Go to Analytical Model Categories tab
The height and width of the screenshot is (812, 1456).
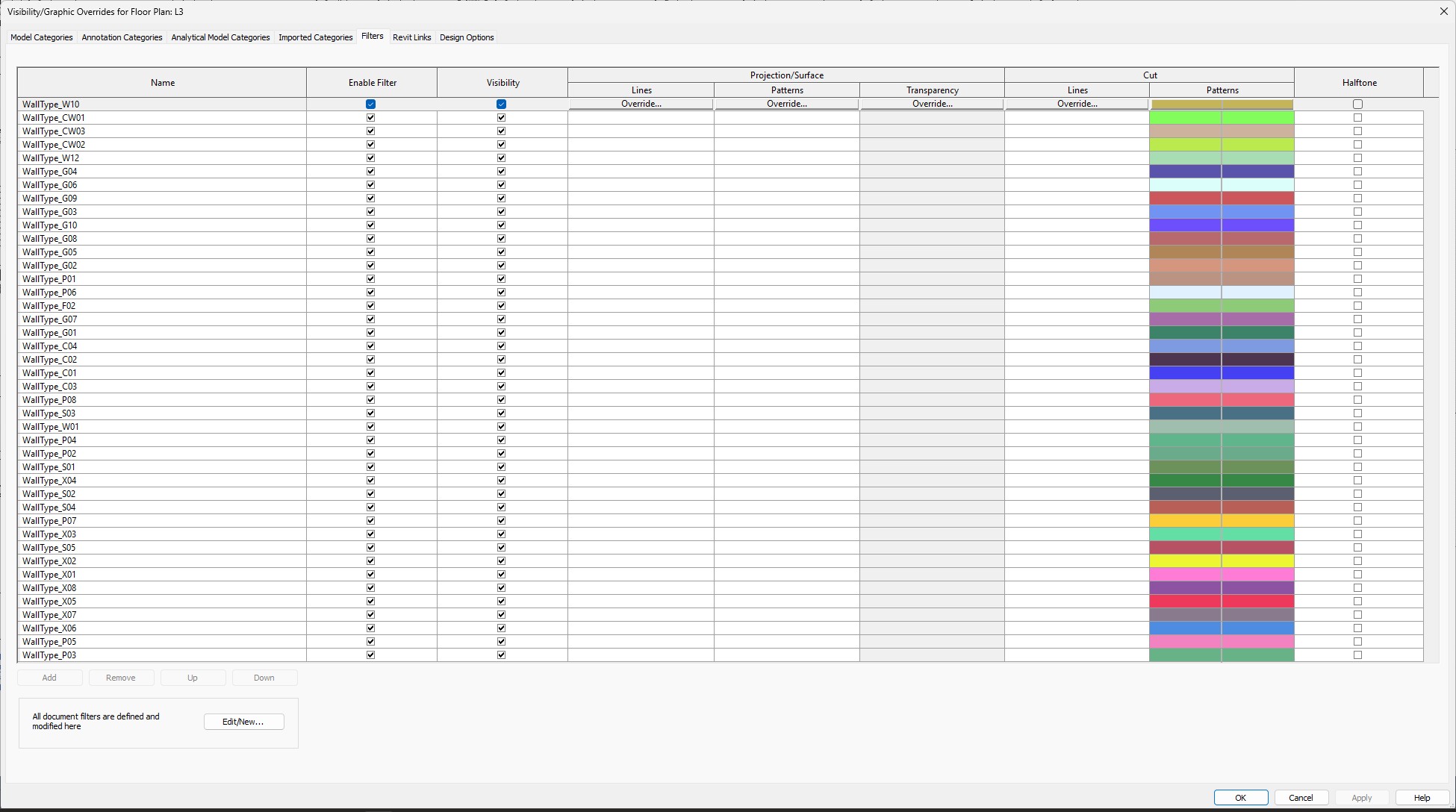220,37
